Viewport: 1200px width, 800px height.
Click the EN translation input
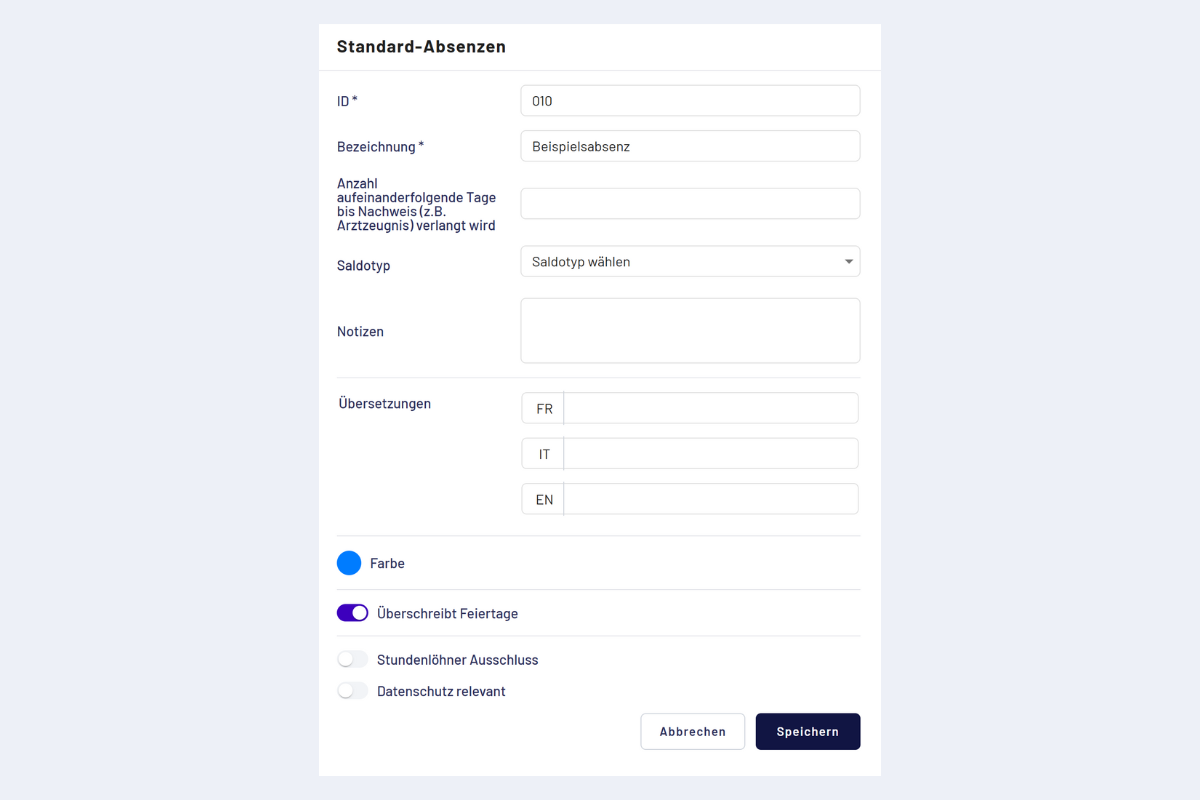click(710, 499)
